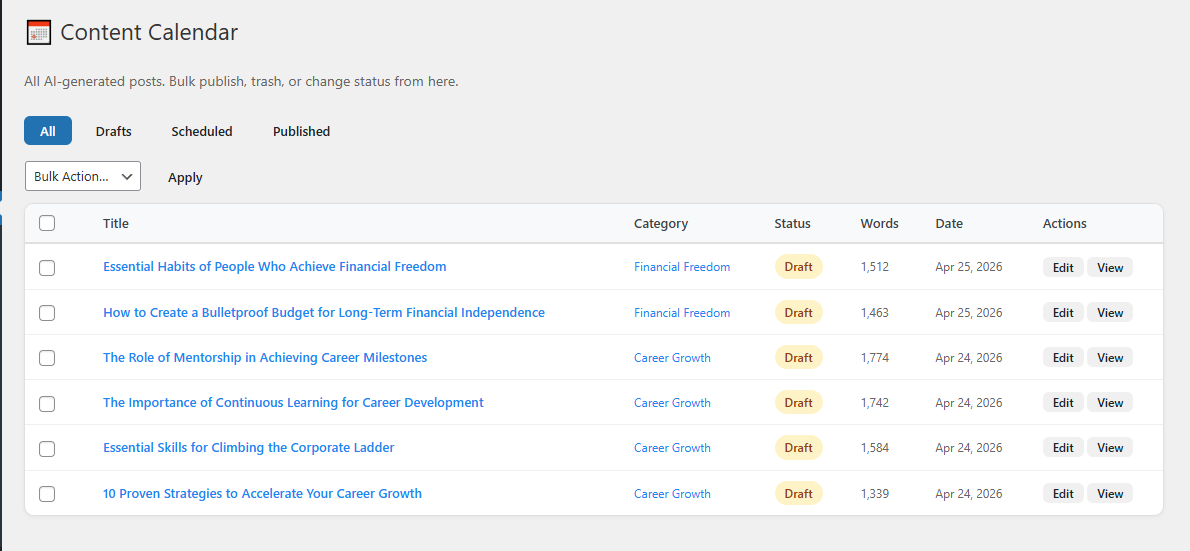Image resolution: width=1190 pixels, height=551 pixels.
Task: Open How to Create a Bulletproof Budget post
Action: tap(324, 312)
